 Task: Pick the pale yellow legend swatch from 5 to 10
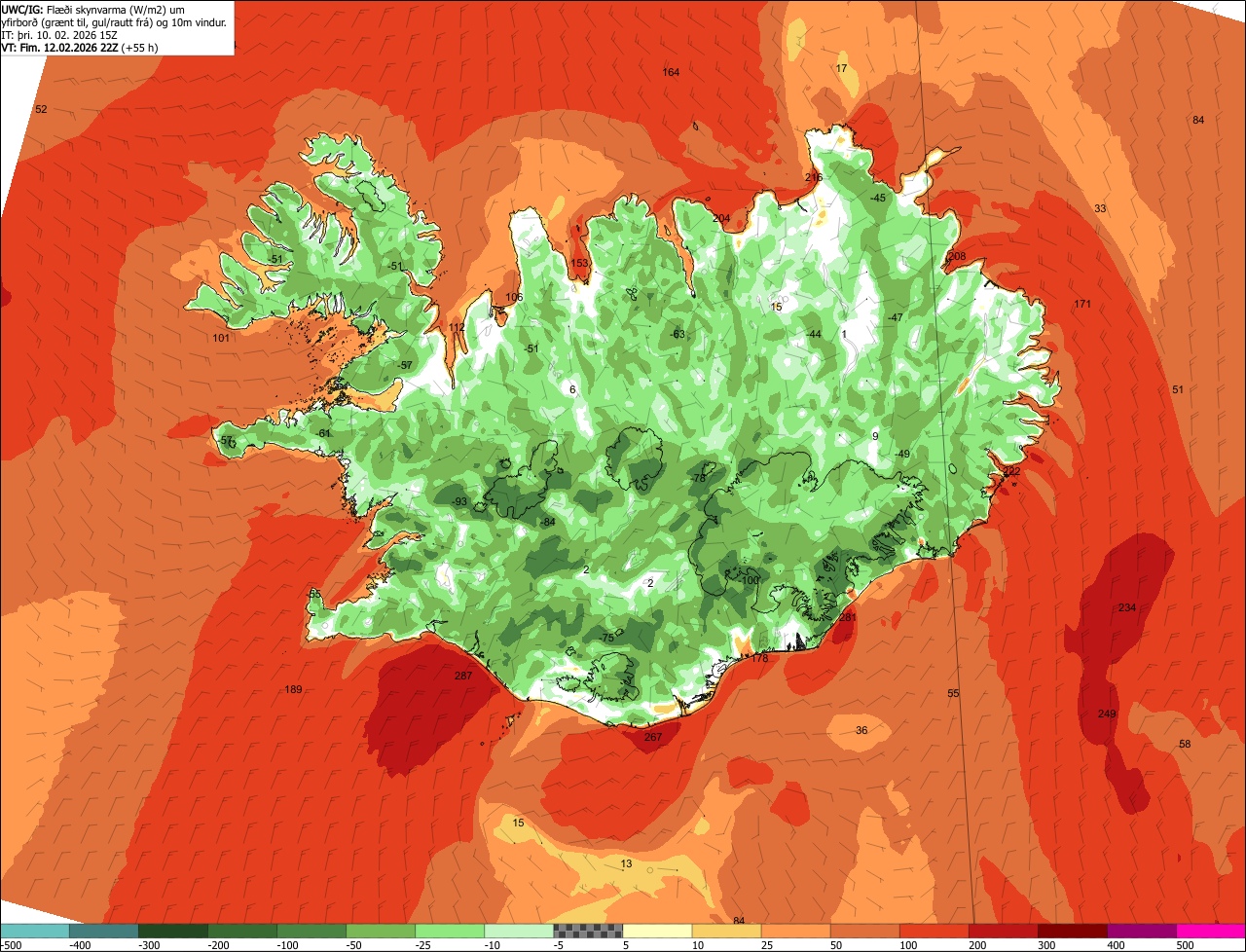pyautogui.click(x=657, y=931)
